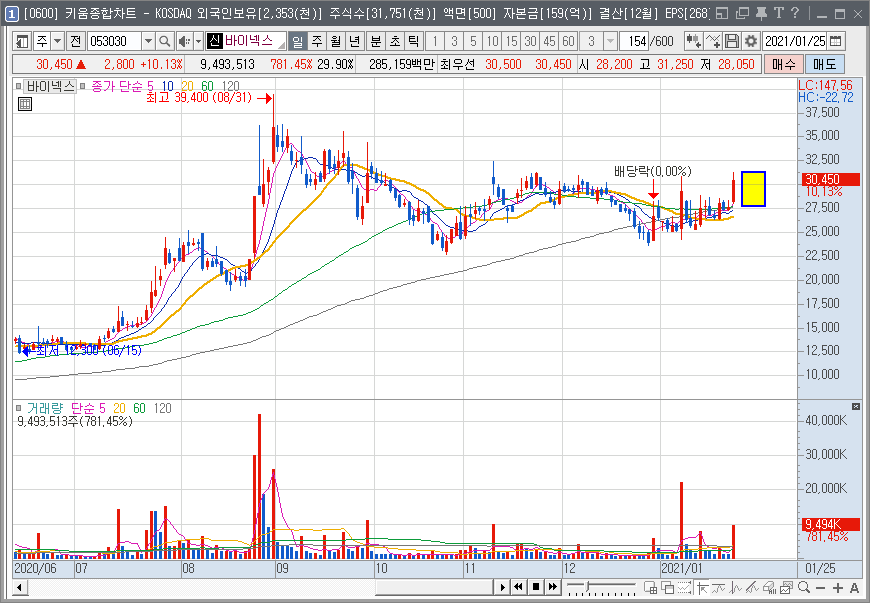This screenshot has width=870, height=603.
Task: Save chart with floppy disk icon
Action: pyautogui.click(x=732, y=41)
